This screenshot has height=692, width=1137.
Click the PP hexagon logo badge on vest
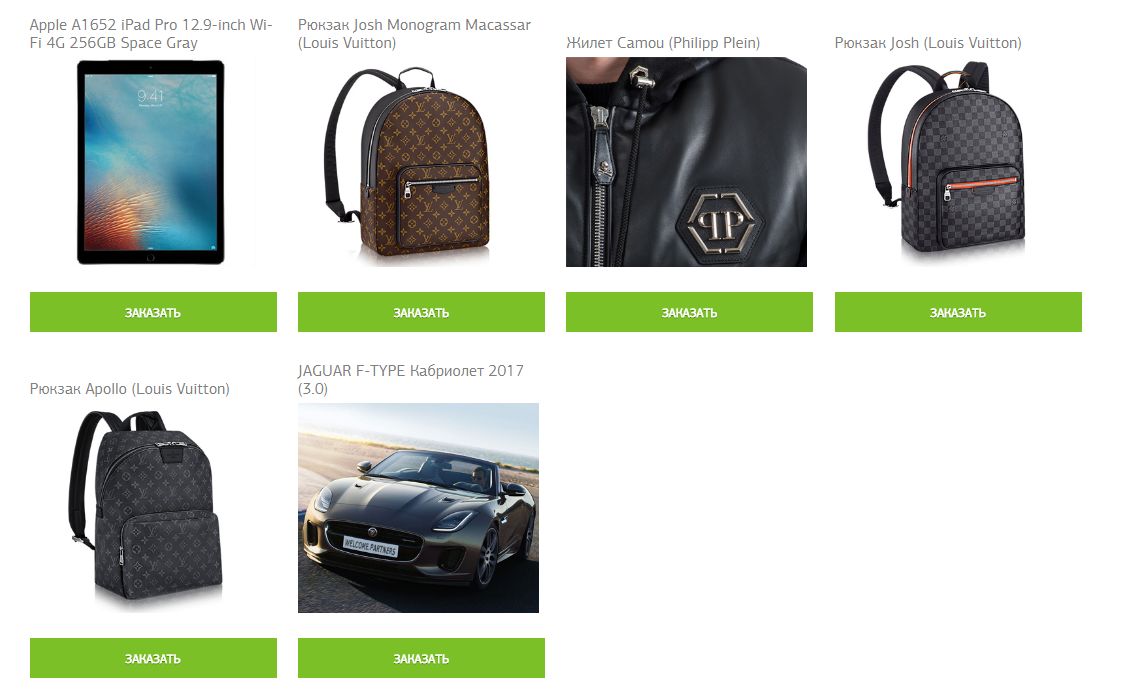click(720, 222)
